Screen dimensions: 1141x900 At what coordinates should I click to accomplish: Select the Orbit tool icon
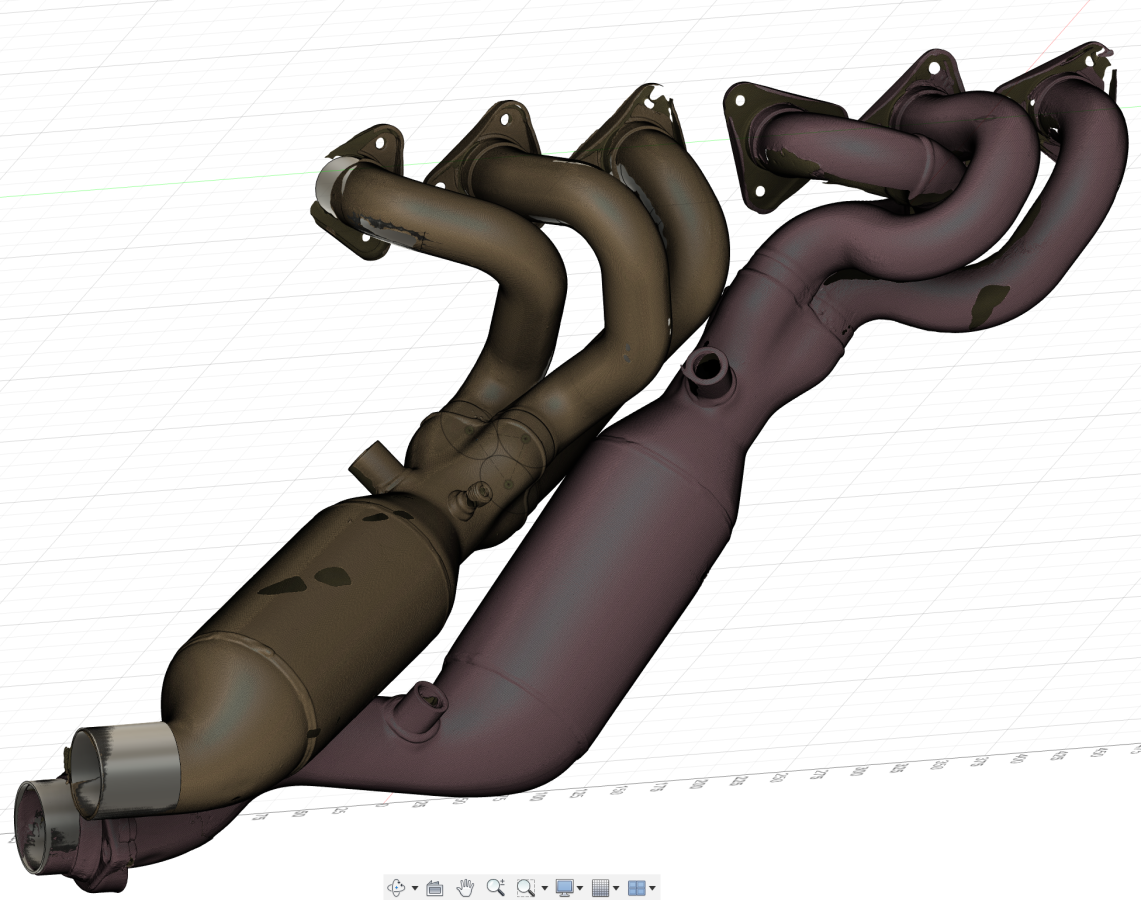point(397,887)
